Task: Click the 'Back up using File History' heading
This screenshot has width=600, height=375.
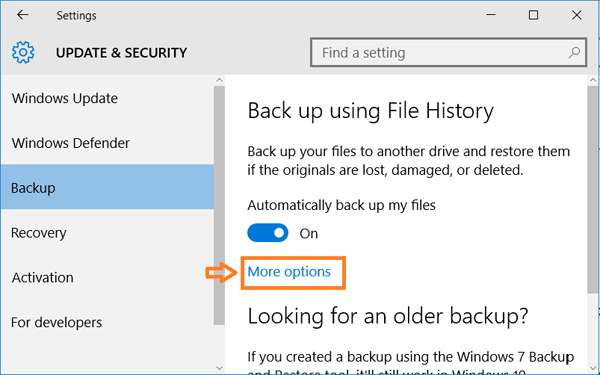Action: coord(370,111)
